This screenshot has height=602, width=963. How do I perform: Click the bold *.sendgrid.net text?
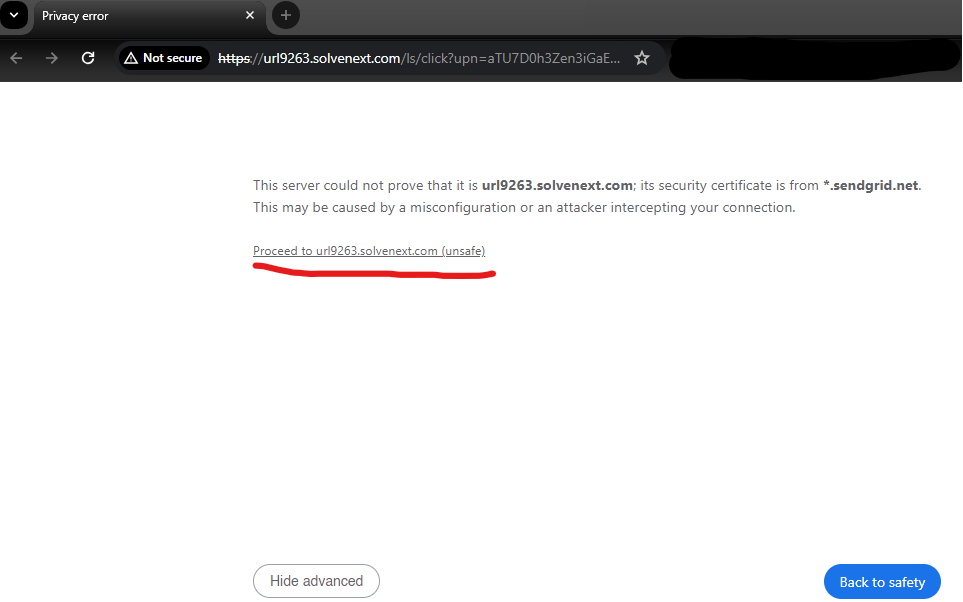pyautogui.click(x=871, y=186)
